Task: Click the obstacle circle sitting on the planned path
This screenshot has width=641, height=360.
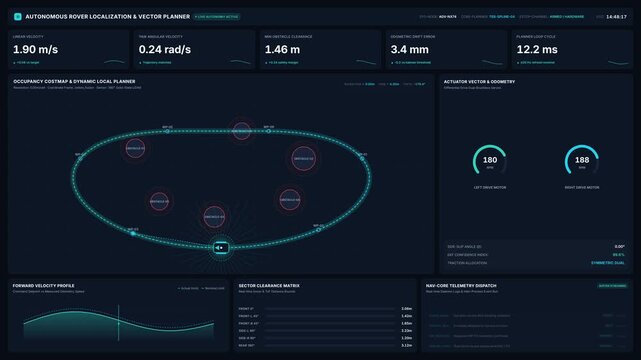Action: tap(242, 131)
